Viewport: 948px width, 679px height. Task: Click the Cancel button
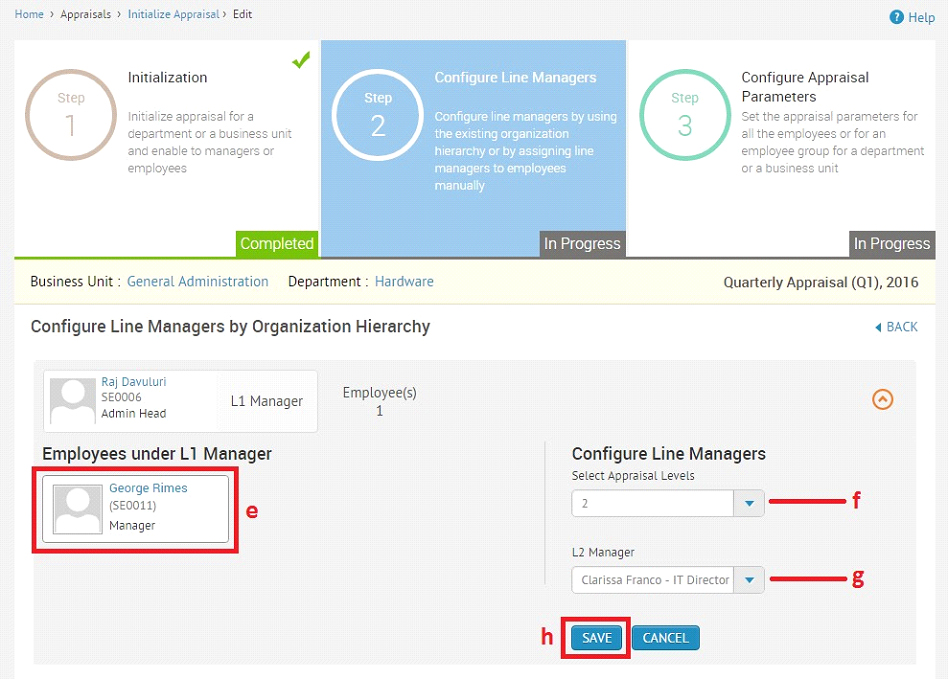(666, 638)
